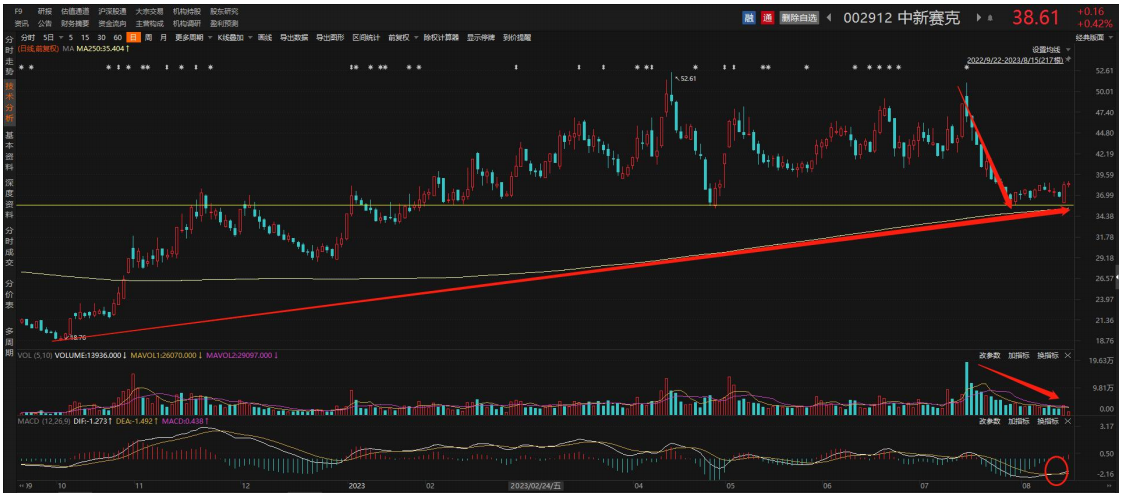
Task: Open the 经典版面 layout dropdown
Action: (x=1091, y=37)
